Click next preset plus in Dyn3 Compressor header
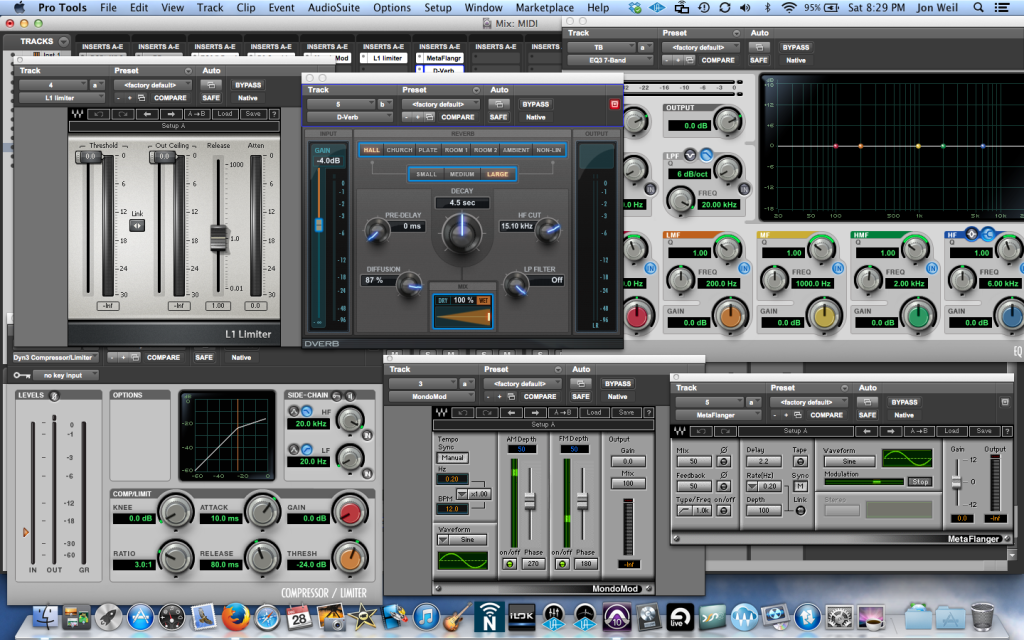This screenshot has height=640, width=1024. click(123, 357)
